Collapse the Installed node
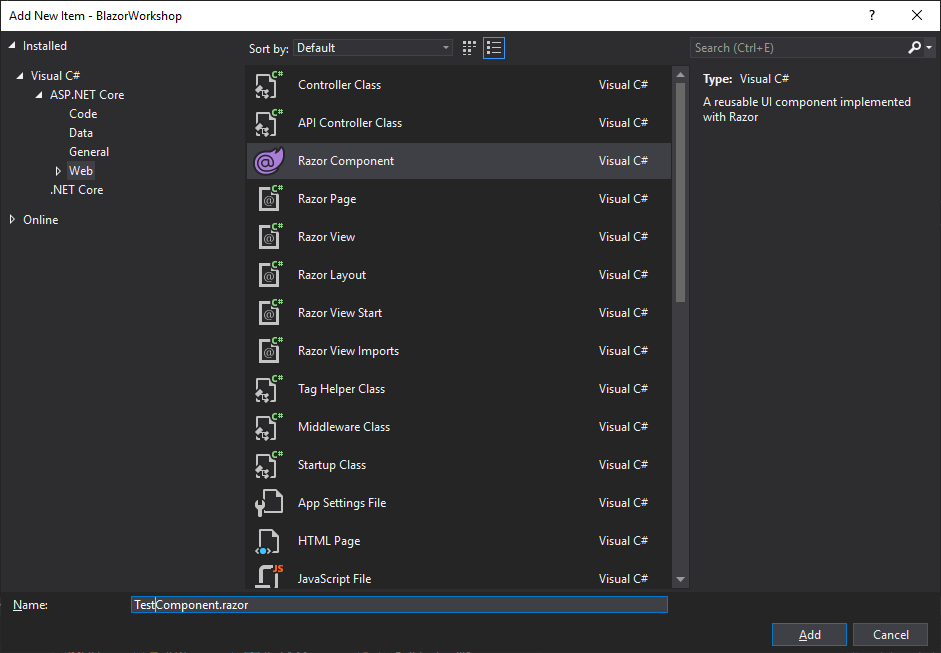The image size is (941, 653). [x=12, y=46]
